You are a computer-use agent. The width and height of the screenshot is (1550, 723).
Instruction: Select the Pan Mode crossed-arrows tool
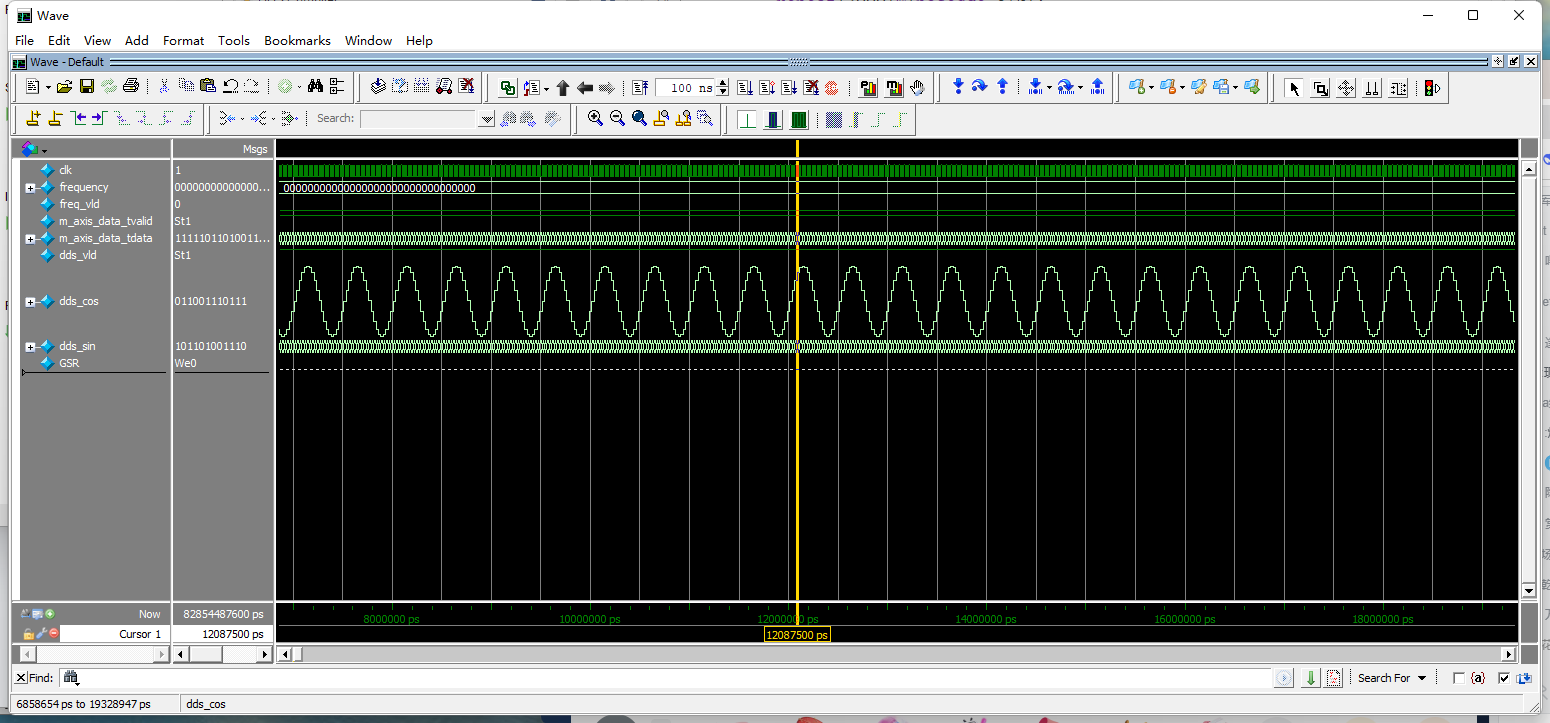pos(1346,88)
